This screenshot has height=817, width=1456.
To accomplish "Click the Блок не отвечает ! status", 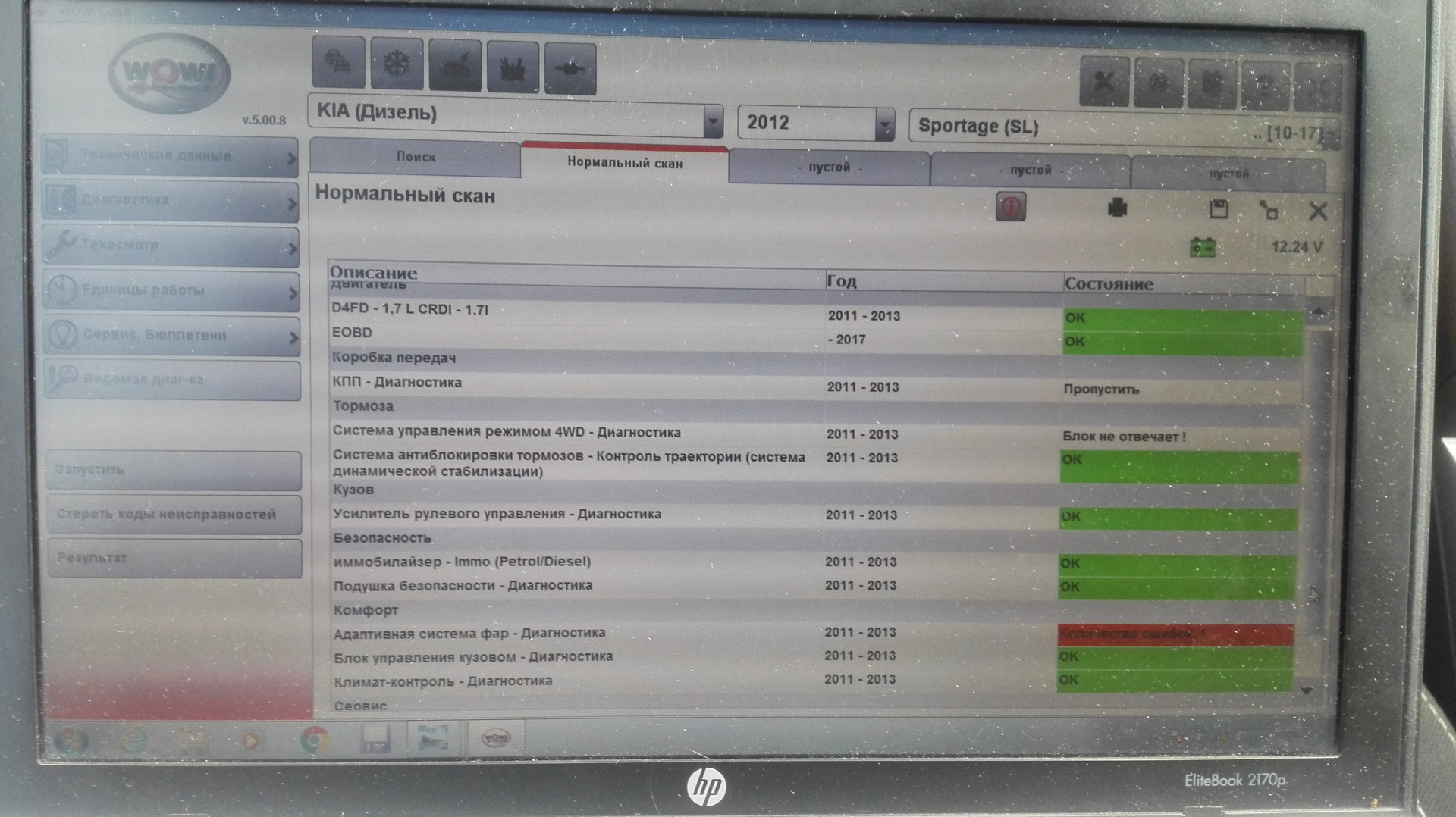I will [1124, 437].
